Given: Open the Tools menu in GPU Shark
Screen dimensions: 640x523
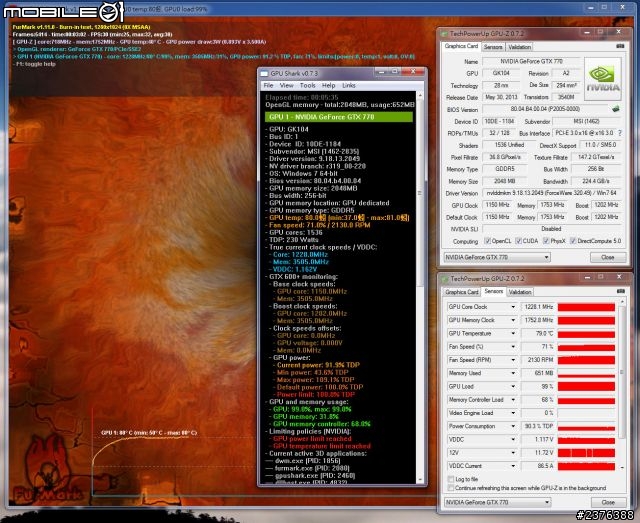Looking at the screenshot, I should click(307, 85).
